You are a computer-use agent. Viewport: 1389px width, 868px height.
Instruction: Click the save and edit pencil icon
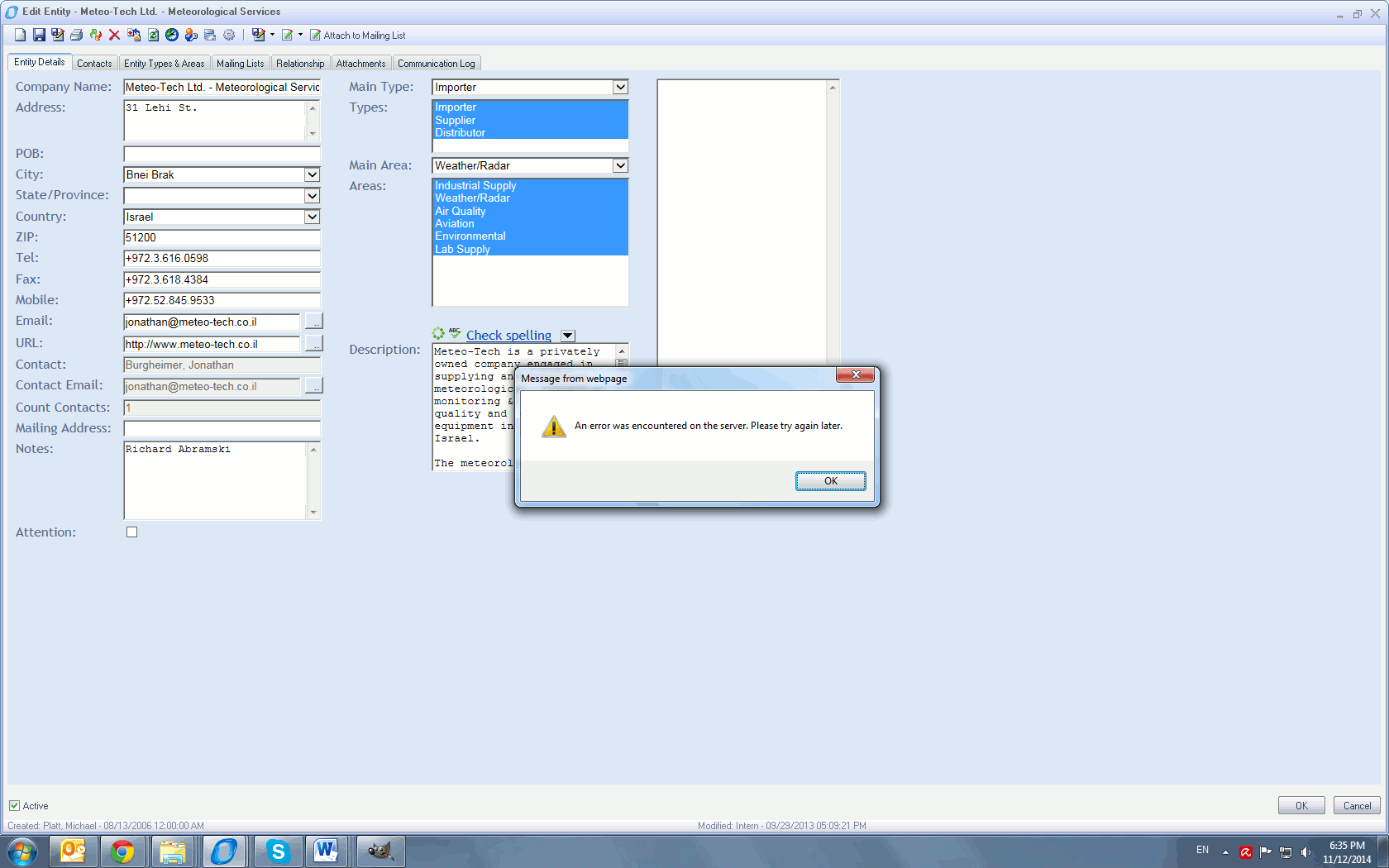click(57, 35)
